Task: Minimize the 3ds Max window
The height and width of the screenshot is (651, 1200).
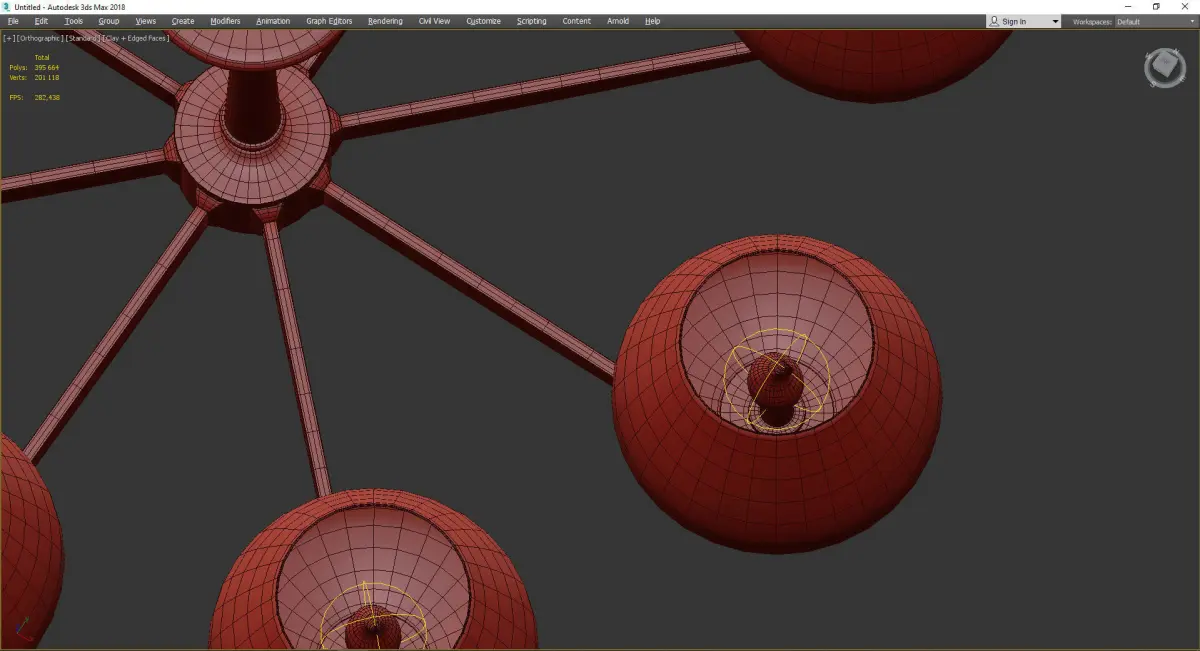Action: point(1128,6)
